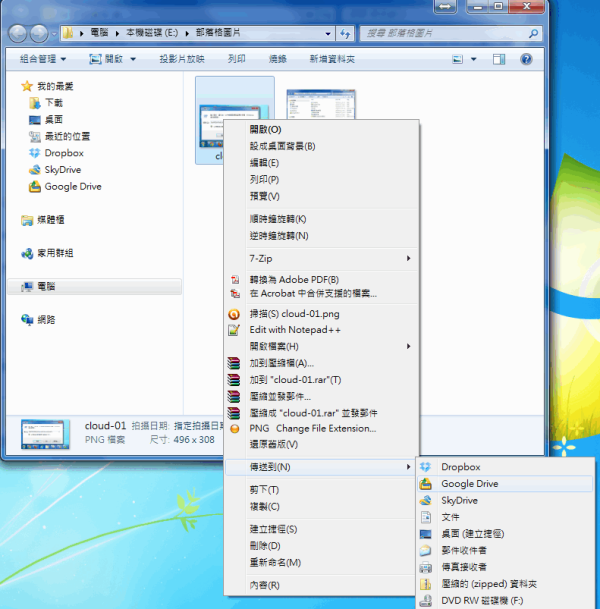Screen dimensions: 600x609
Task: Click the Edit with Notepad++ icon
Action: click(x=234, y=330)
